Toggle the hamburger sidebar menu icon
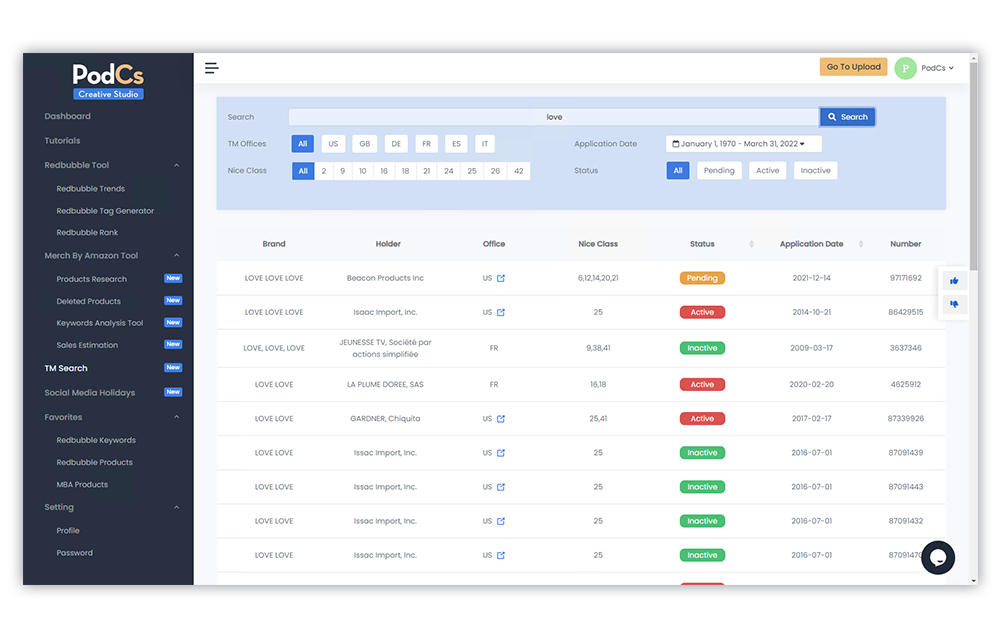Viewport: 1000px width, 638px height. (x=212, y=68)
